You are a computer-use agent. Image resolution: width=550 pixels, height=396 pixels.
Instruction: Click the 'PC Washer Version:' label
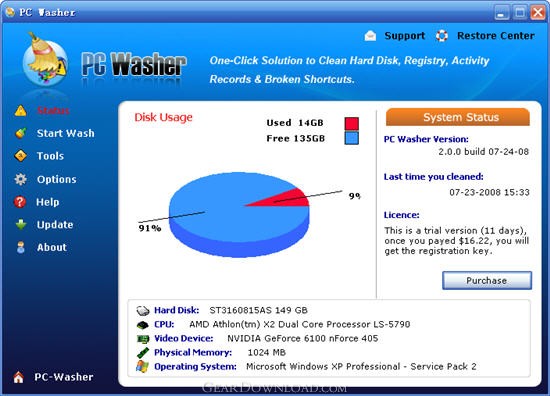[x=426, y=139]
